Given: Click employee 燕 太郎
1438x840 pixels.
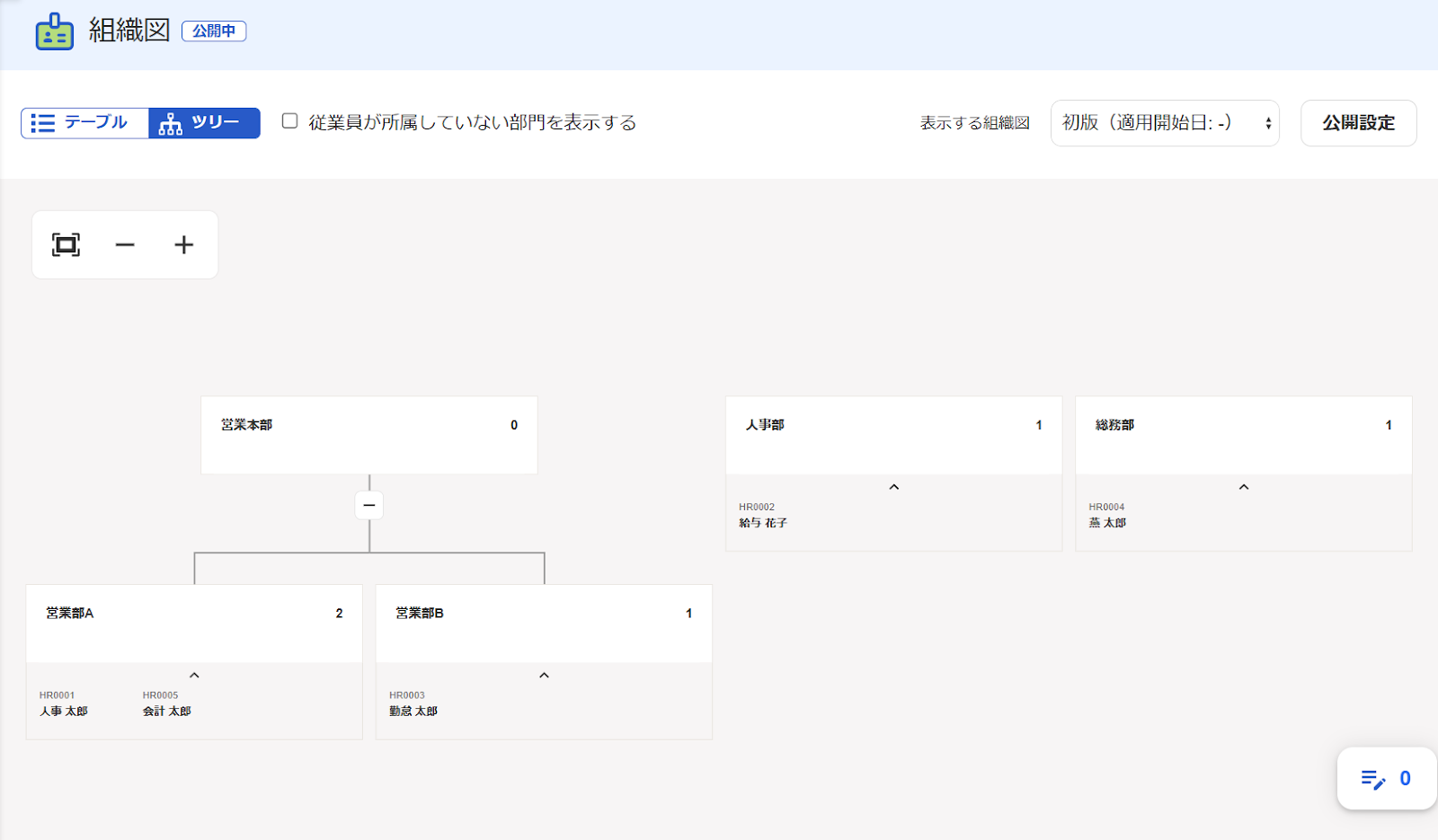Looking at the screenshot, I should [x=1107, y=523].
